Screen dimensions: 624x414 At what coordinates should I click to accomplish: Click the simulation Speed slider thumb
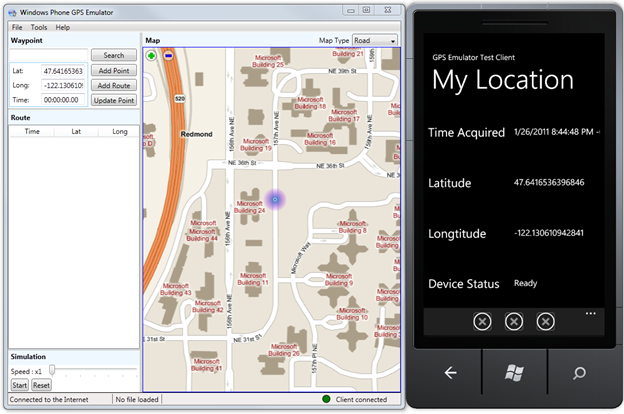click(x=52, y=371)
